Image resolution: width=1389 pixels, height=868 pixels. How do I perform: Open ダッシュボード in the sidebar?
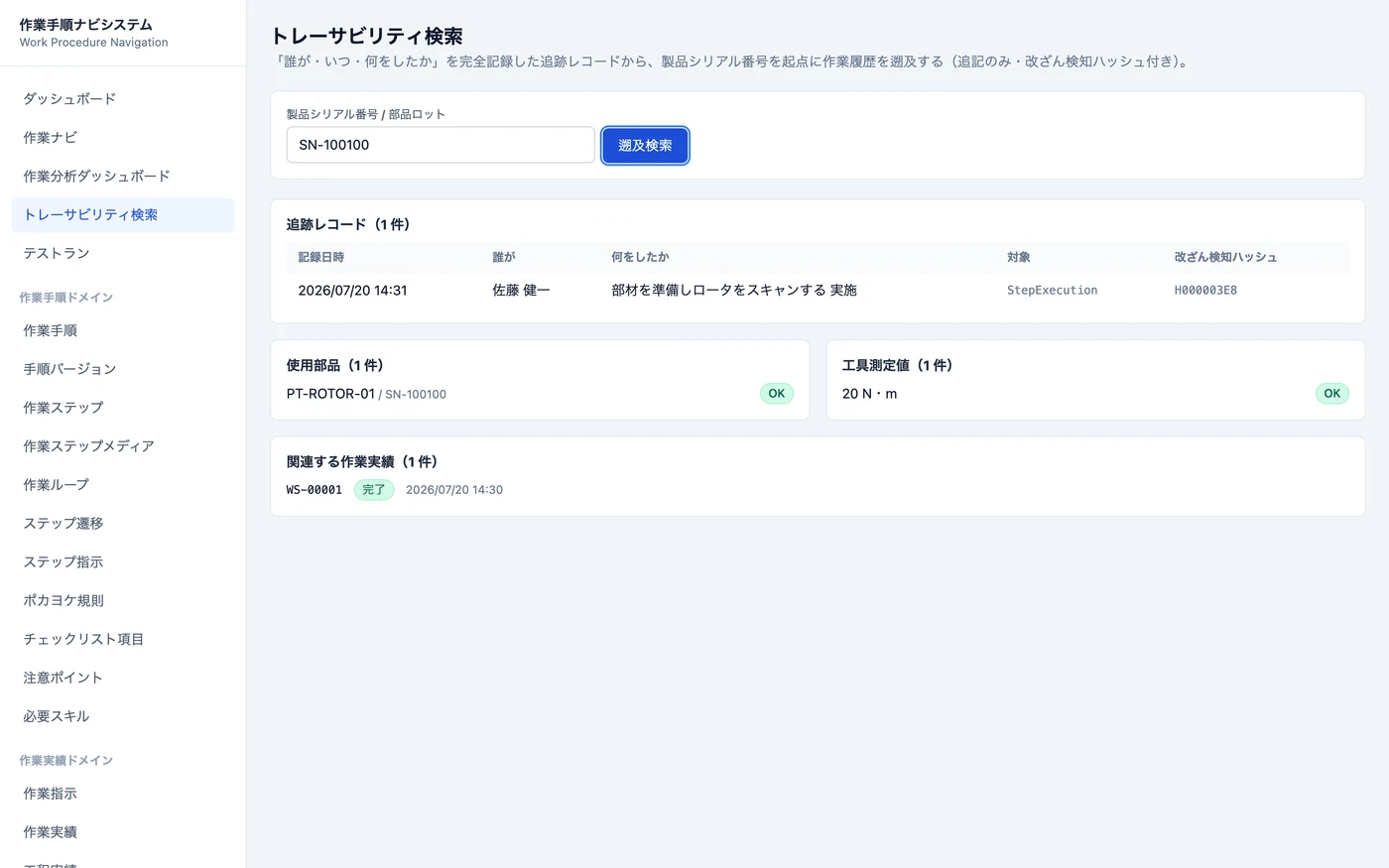tap(123, 99)
